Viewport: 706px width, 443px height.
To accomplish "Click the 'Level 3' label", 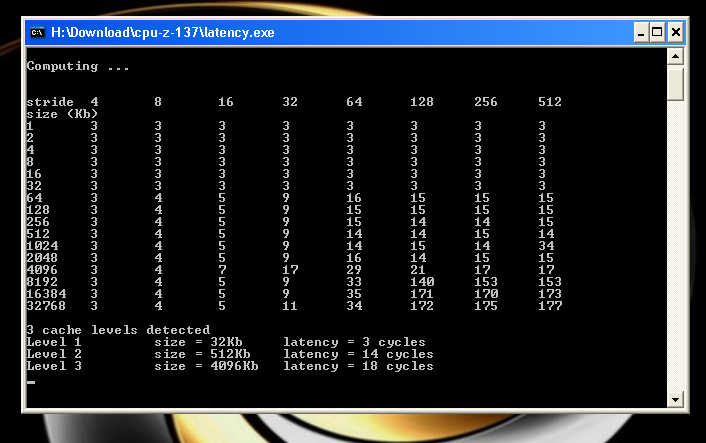I will point(54,366).
